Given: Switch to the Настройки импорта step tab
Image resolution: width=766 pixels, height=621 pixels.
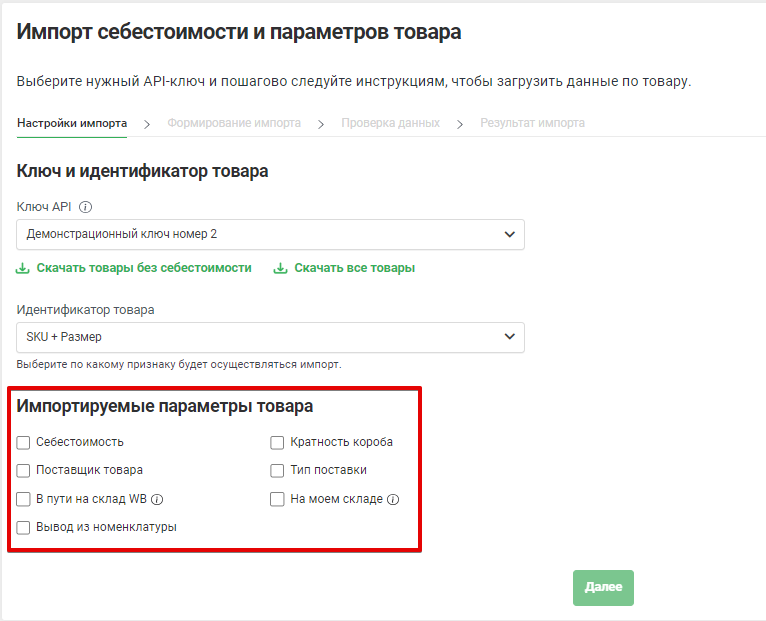Looking at the screenshot, I should click(x=72, y=123).
